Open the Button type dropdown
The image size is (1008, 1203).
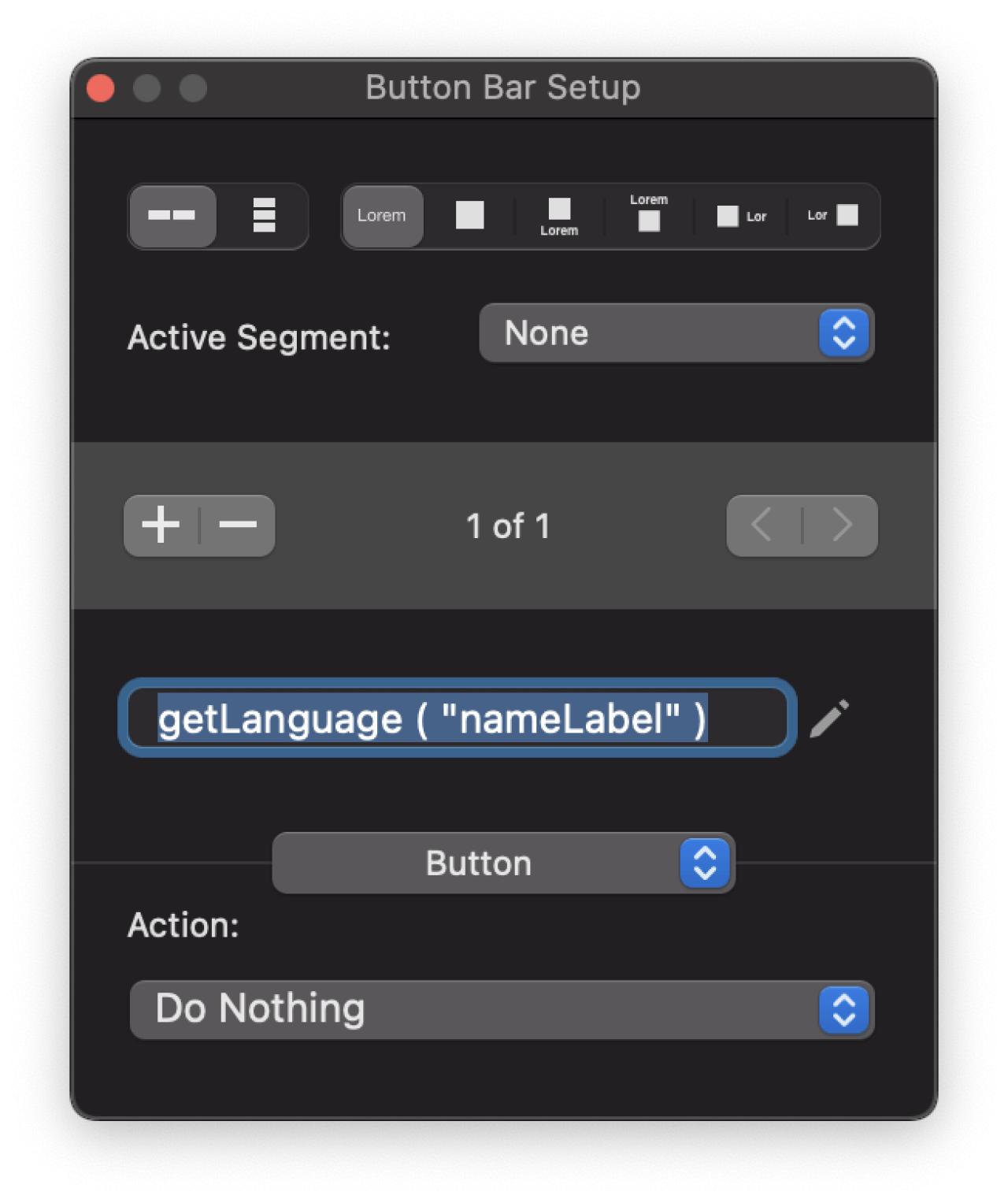pos(503,863)
